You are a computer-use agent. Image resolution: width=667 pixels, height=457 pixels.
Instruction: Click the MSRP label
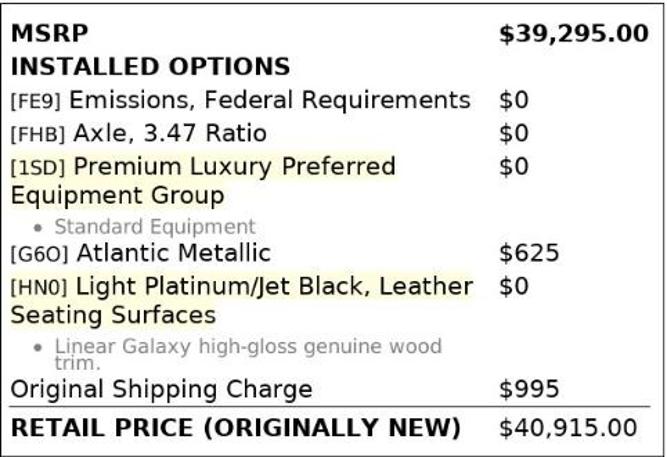(x=50, y=34)
